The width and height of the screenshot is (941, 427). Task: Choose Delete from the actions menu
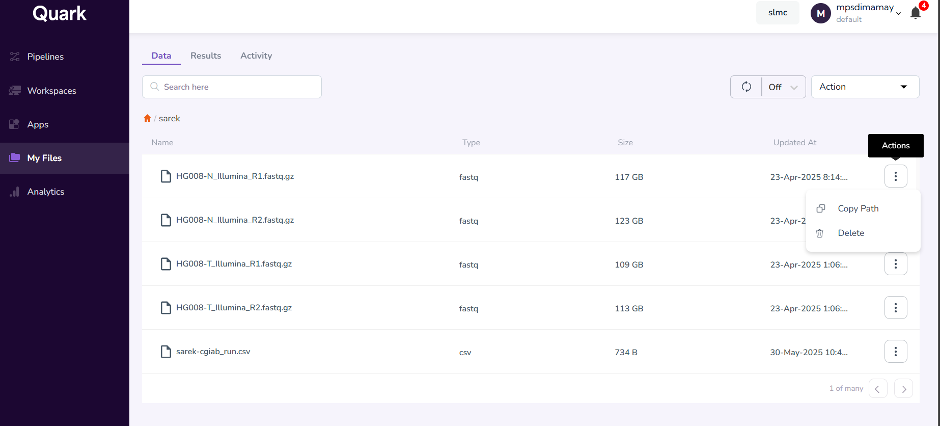click(x=850, y=233)
